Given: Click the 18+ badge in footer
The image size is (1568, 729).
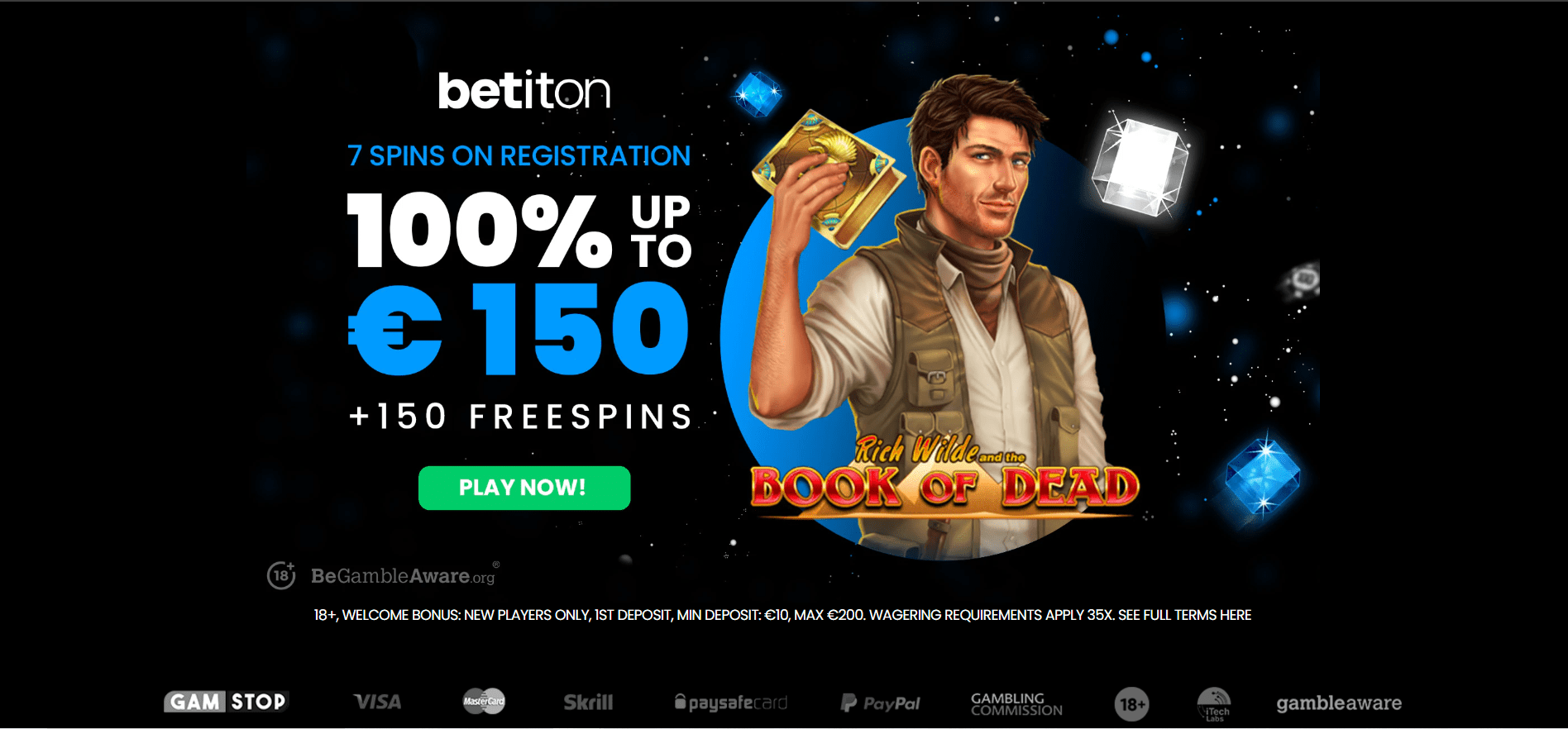Looking at the screenshot, I should pyautogui.click(x=1131, y=704).
